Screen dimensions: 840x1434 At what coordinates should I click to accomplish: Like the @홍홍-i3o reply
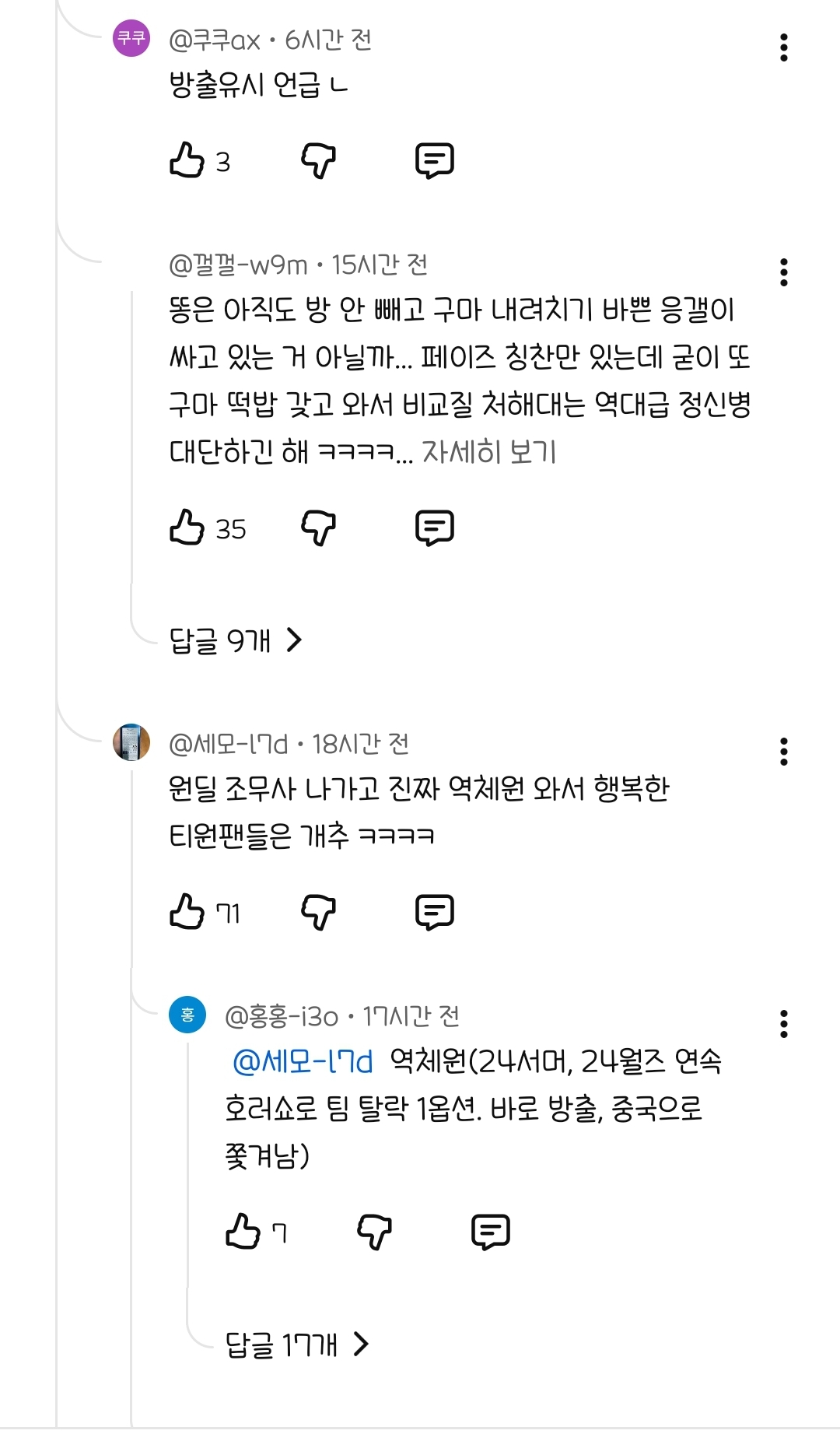point(243,1232)
